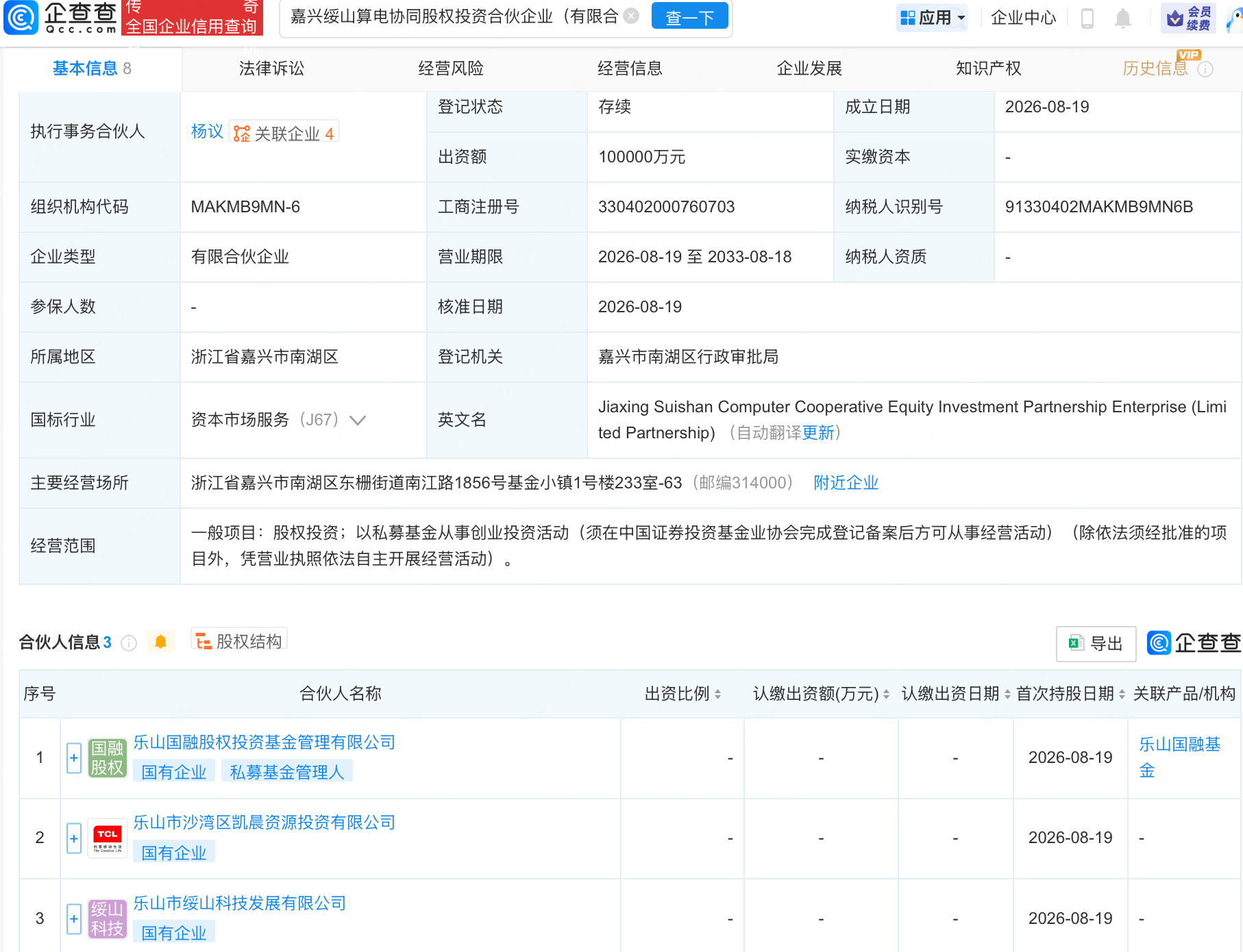Click the 绥山科技 company logo

point(108,918)
